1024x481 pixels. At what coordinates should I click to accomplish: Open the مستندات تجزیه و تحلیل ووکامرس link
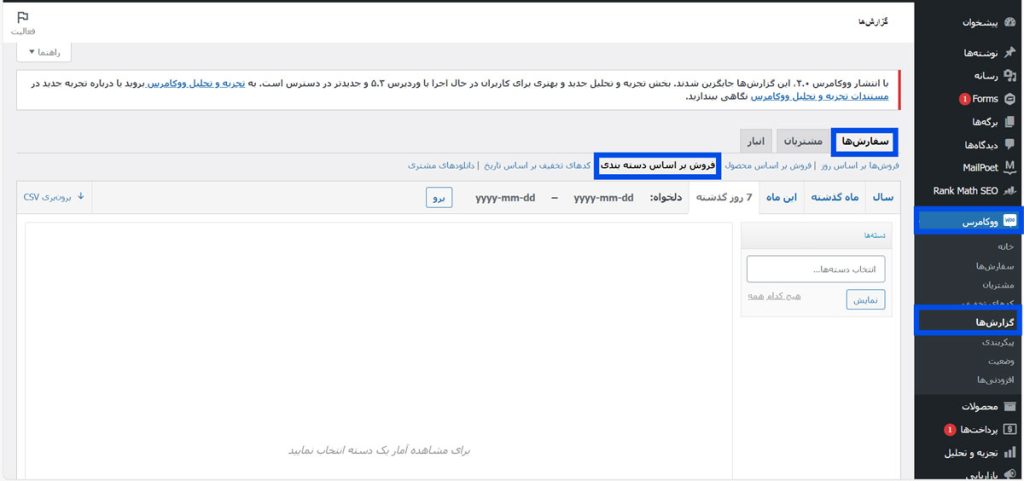[820, 96]
